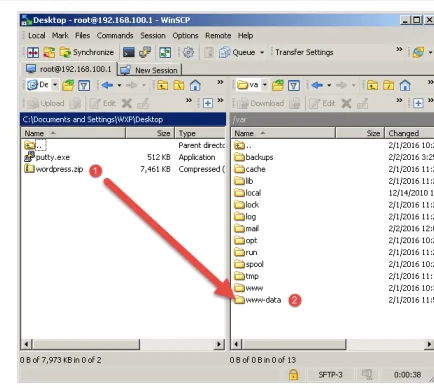Click the remote panel Filter icon

click(x=294, y=85)
